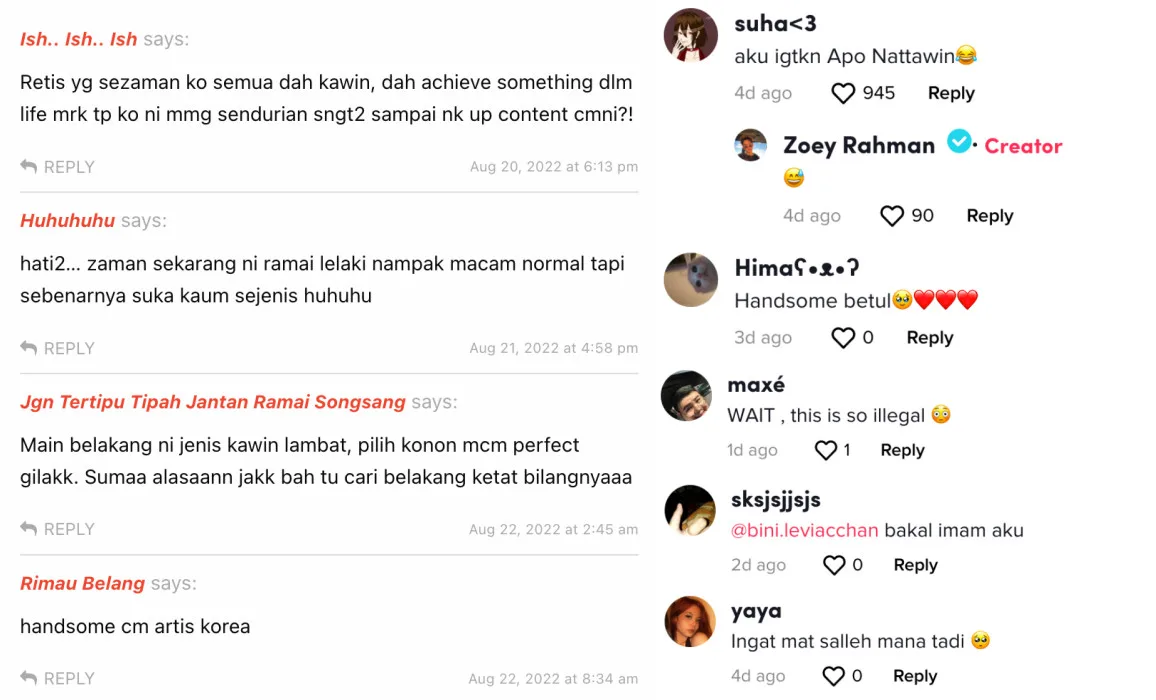This screenshot has width=1156, height=700.
Task: Click verified badge beside Zoey Rahman
Action: 959,143
